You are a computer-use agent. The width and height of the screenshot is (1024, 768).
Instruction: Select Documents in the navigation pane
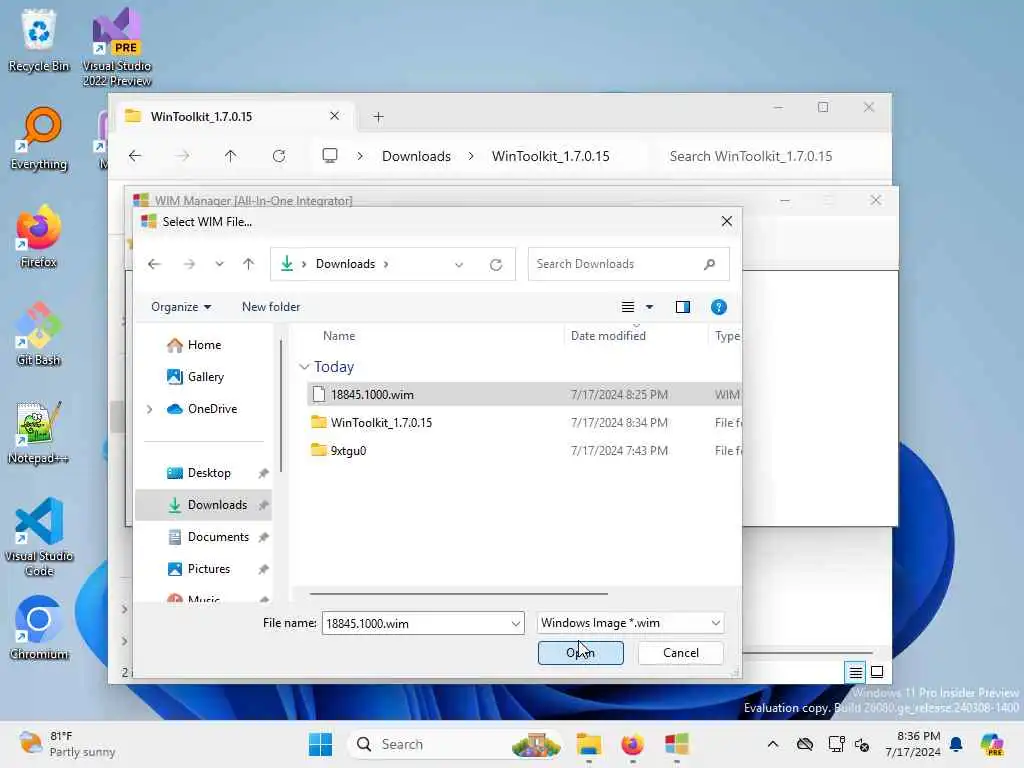(x=203, y=537)
